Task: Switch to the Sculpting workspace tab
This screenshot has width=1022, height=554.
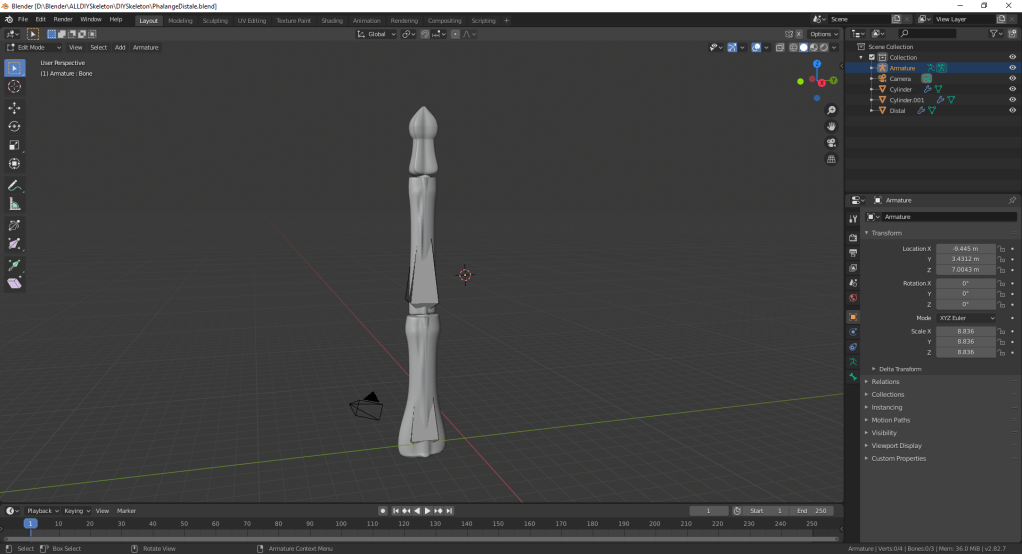Action: point(214,20)
